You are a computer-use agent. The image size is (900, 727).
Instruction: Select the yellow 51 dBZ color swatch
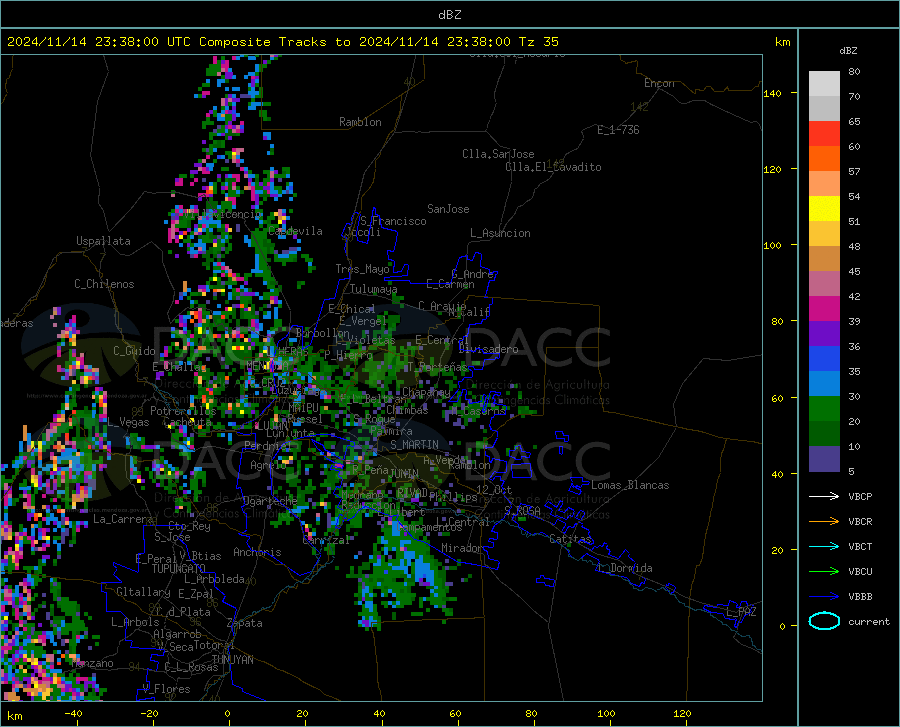click(824, 208)
